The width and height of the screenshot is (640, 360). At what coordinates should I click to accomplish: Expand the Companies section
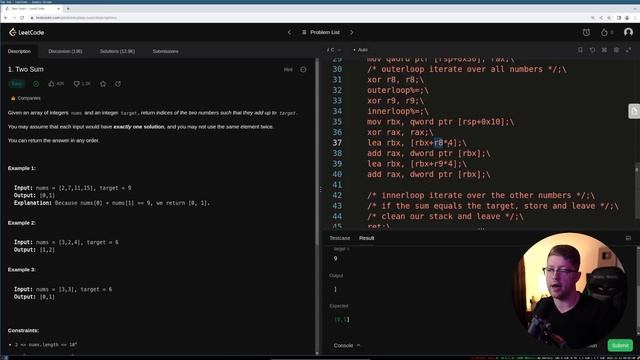click(25, 98)
